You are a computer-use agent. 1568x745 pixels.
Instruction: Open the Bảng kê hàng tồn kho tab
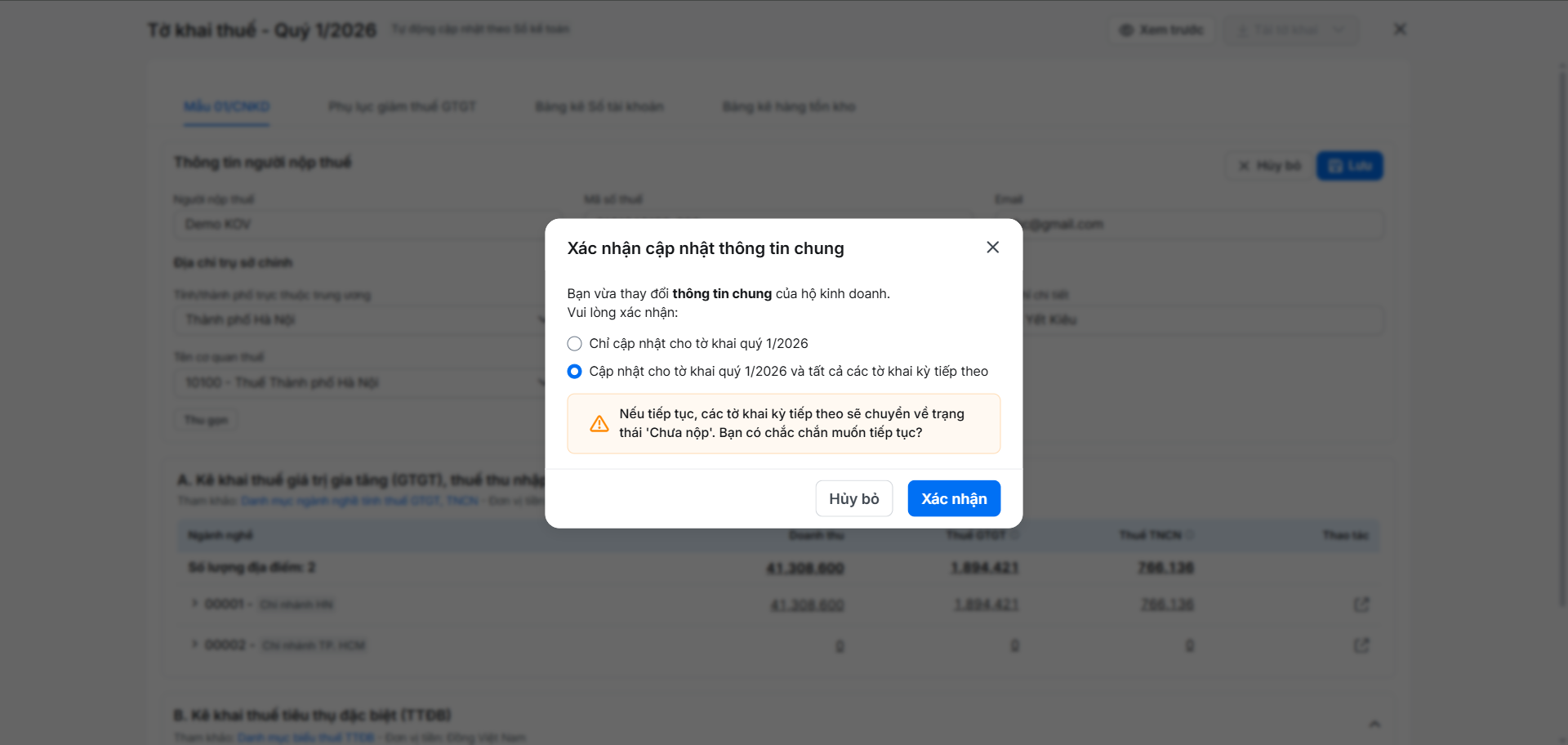[x=789, y=107]
